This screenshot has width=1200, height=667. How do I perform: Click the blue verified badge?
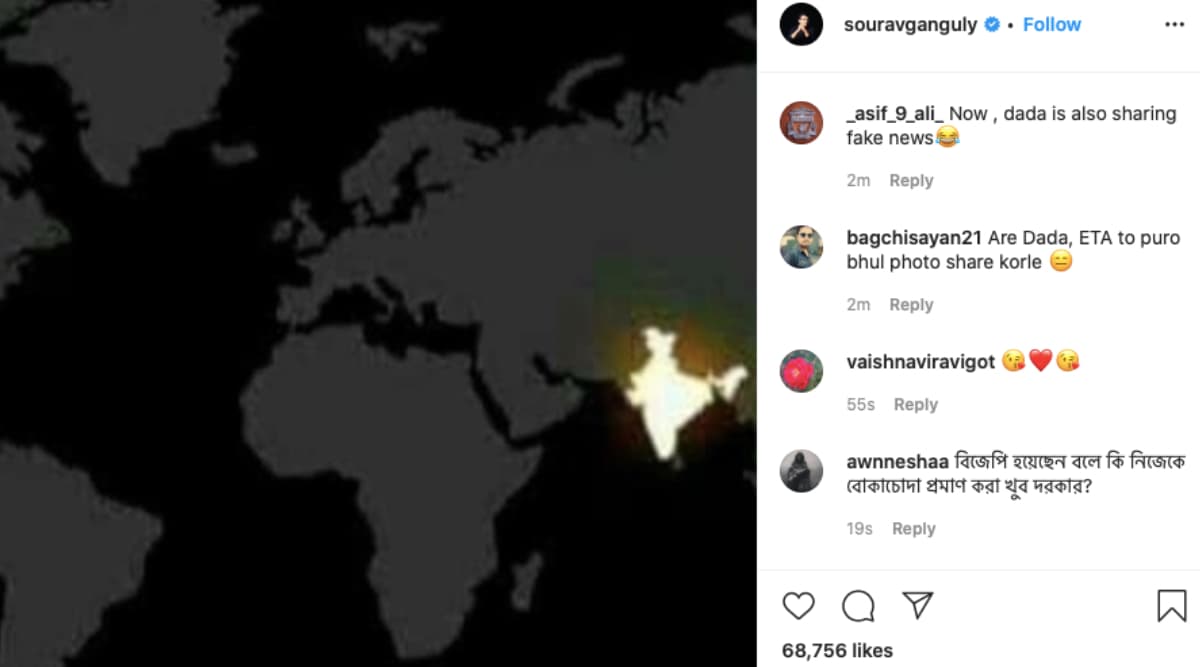click(x=992, y=24)
